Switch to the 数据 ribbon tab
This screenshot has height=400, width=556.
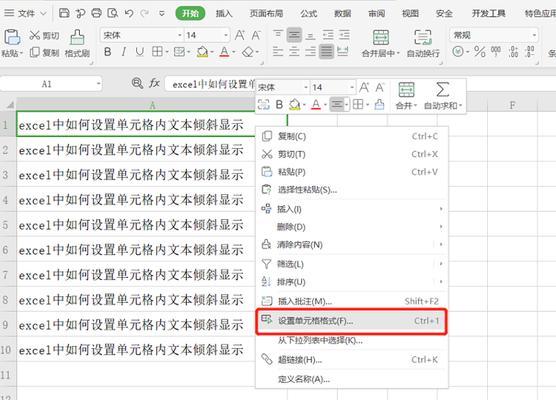tap(342, 13)
